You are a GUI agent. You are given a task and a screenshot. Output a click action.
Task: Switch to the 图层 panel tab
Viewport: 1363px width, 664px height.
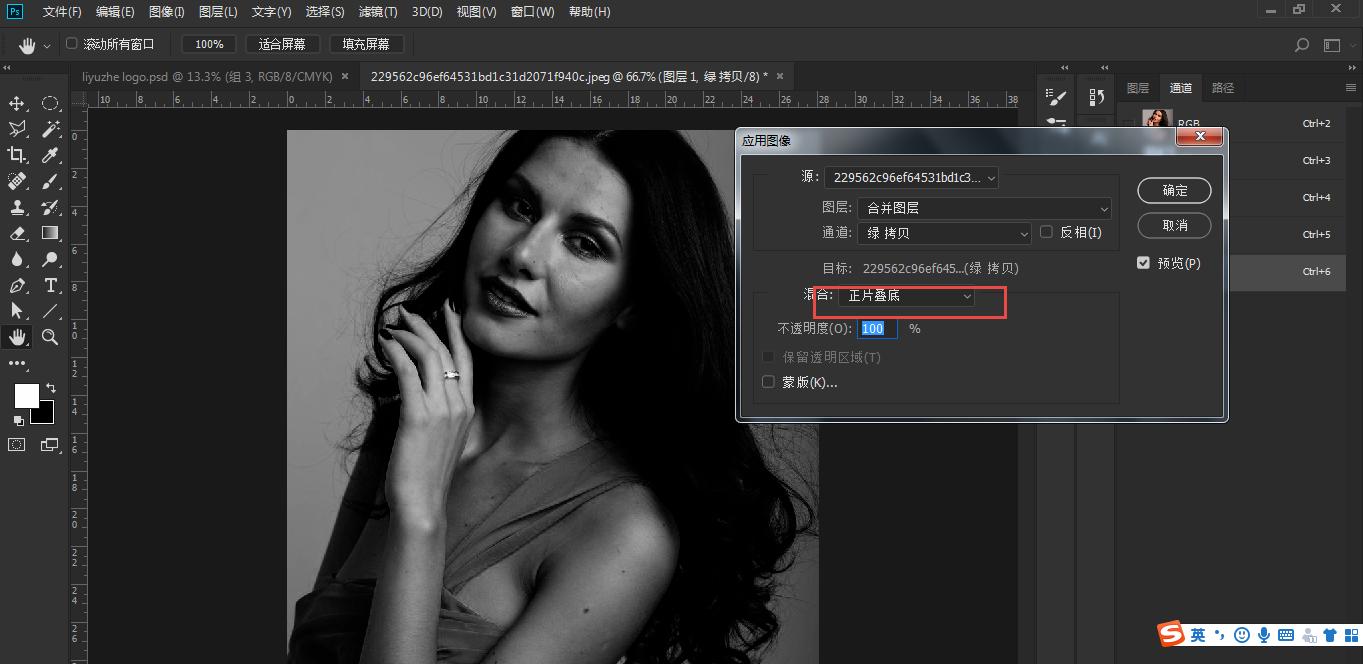coord(1137,88)
